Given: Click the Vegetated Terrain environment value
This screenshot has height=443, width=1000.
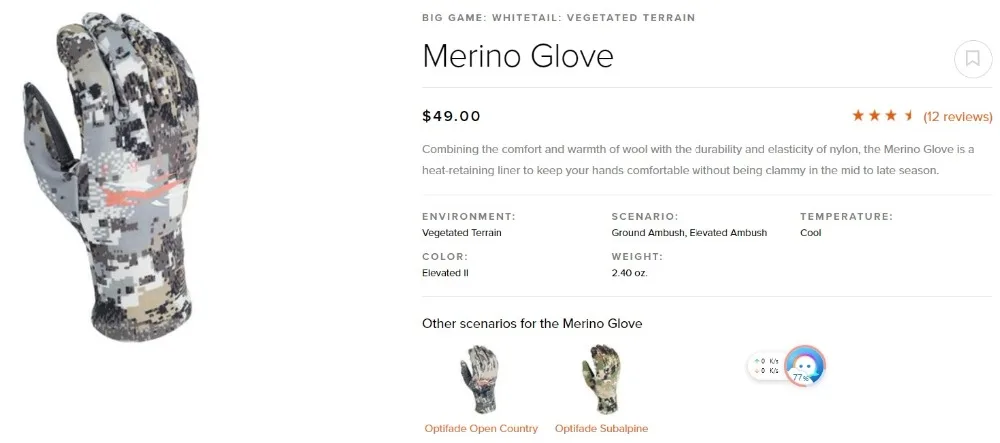Looking at the screenshot, I should pyautogui.click(x=462, y=233).
